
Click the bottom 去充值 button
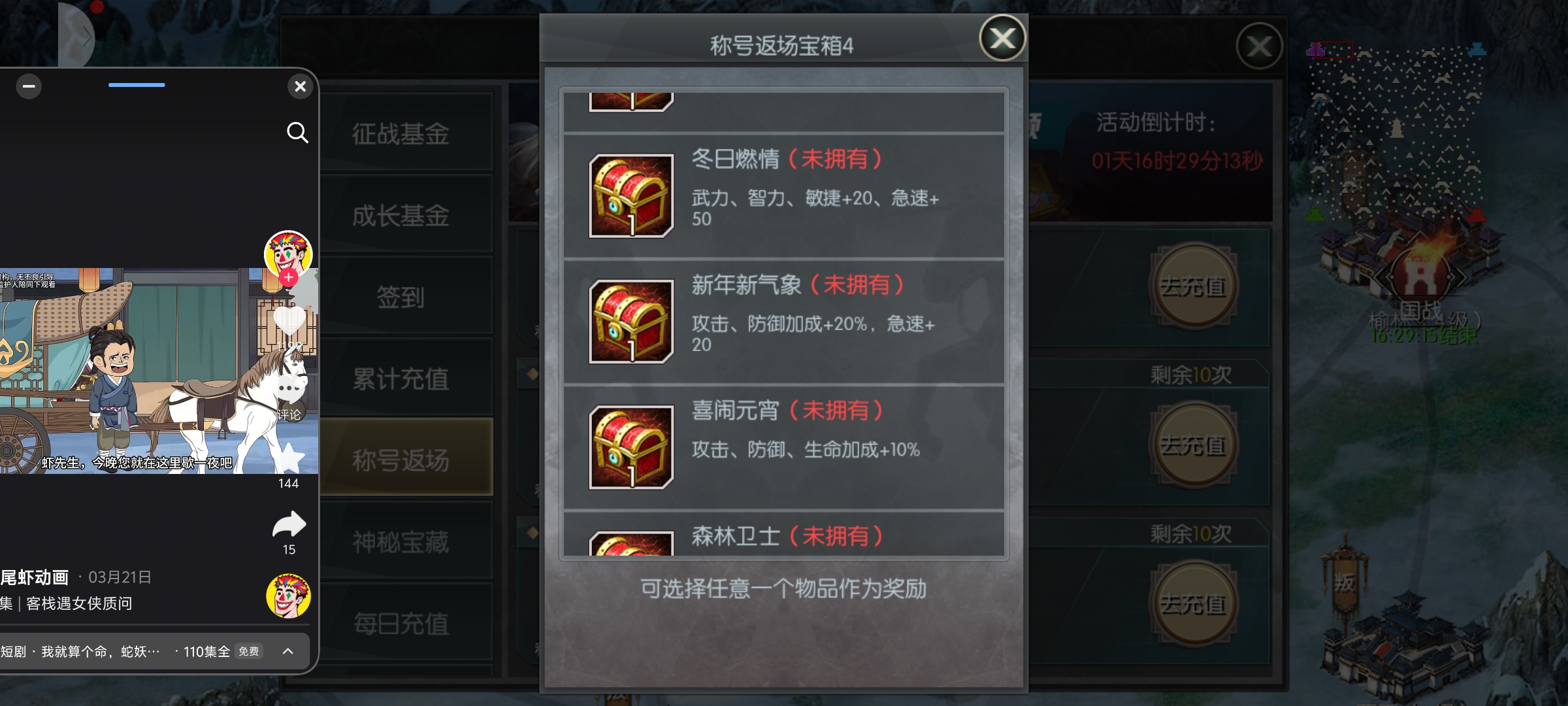click(x=1194, y=604)
